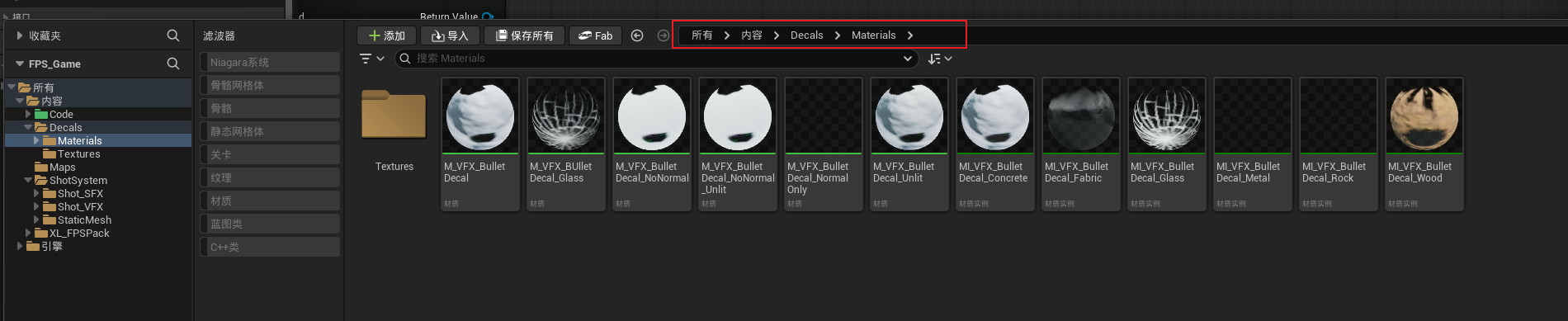
Task: Select the MI_VFX_BulletDecal_Rock instance
Action: tap(1339, 144)
